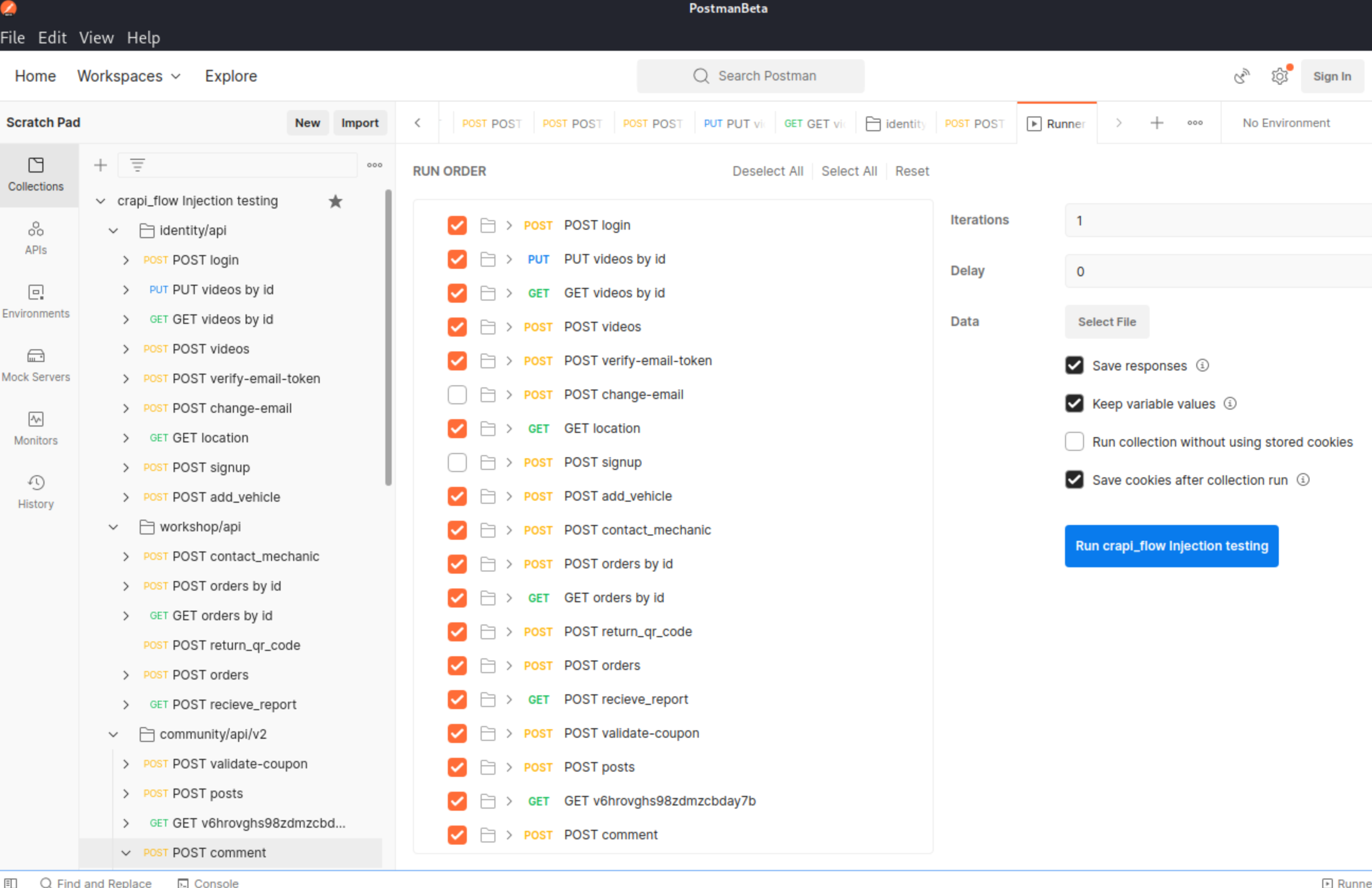The width and height of the screenshot is (1372, 888).
Task: Collapse the identity/api folder
Action: [113, 231]
